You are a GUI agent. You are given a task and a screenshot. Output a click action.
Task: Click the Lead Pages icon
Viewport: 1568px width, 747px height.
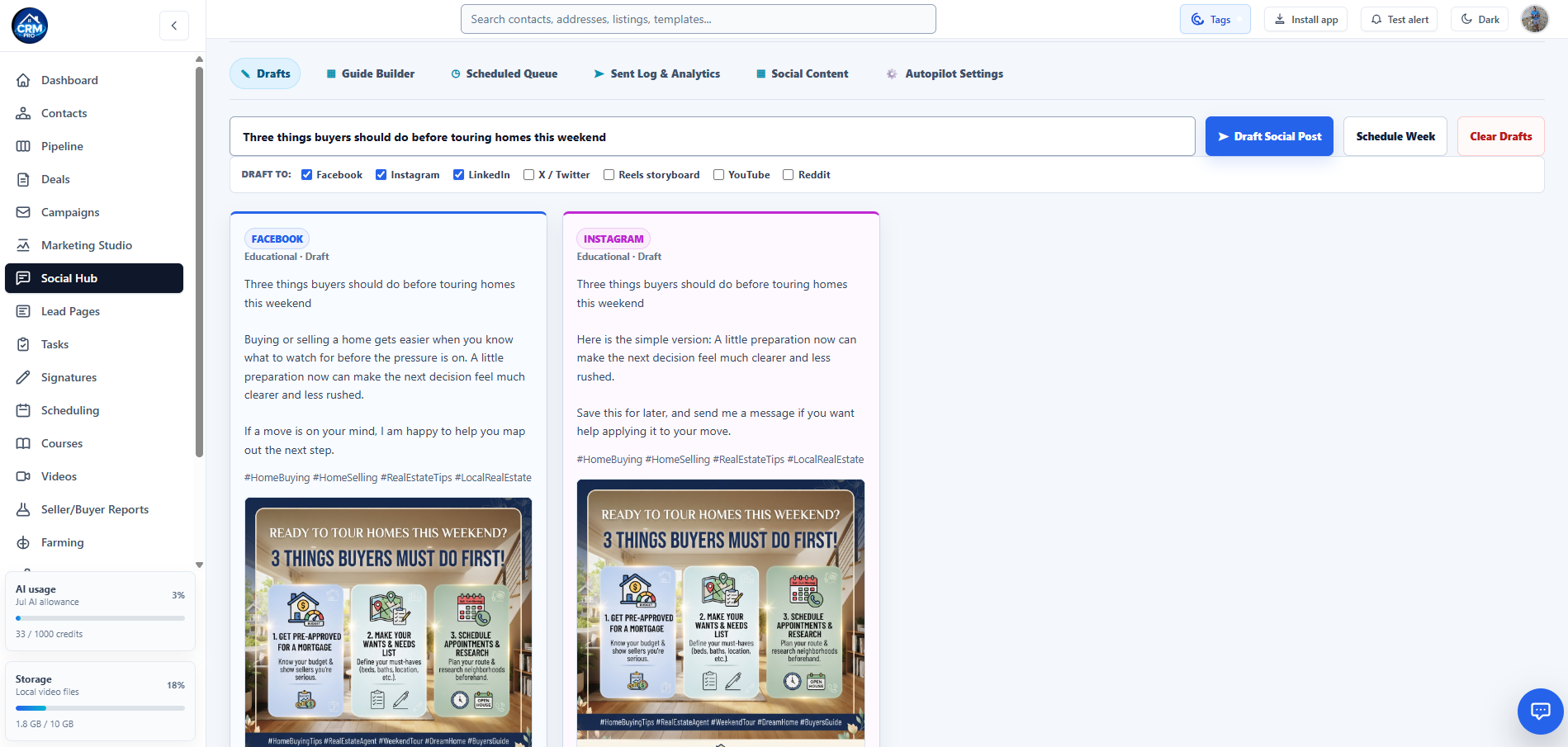click(x=23, y=311)
